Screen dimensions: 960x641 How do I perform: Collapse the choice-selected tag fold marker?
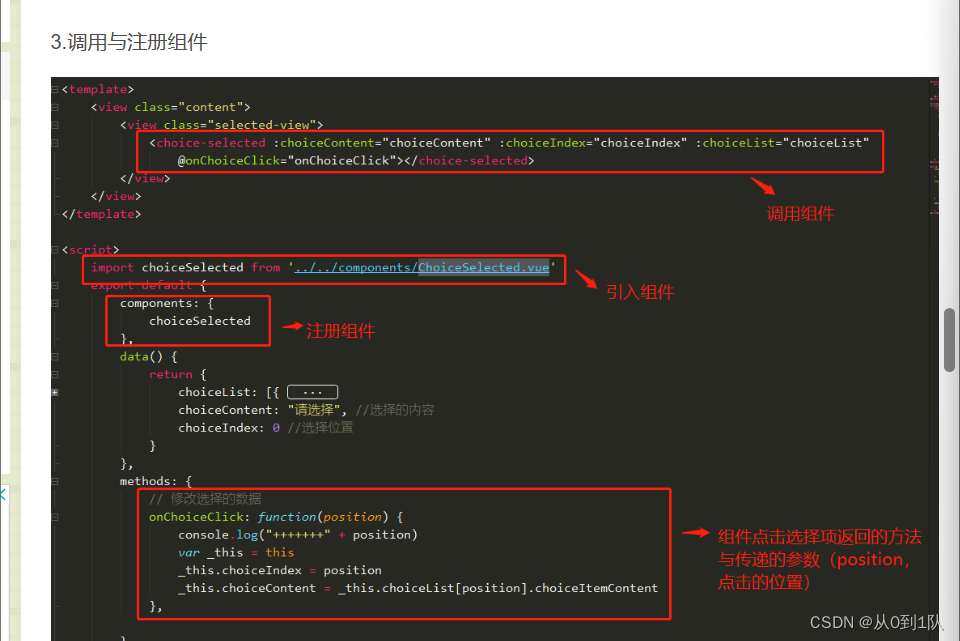(x=55, y=143)
